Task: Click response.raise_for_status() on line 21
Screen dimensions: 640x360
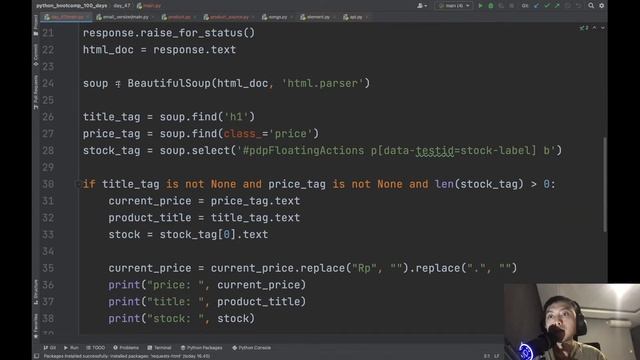Action: tap(169, 33)
